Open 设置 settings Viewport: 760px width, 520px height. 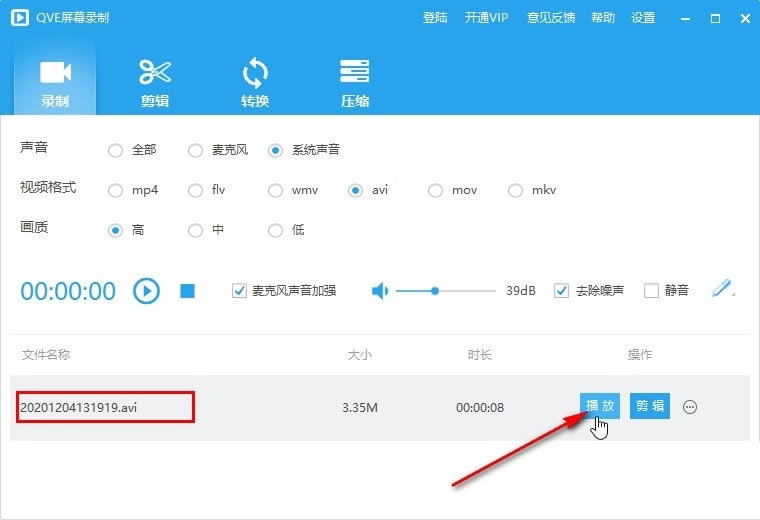(643, 18)
